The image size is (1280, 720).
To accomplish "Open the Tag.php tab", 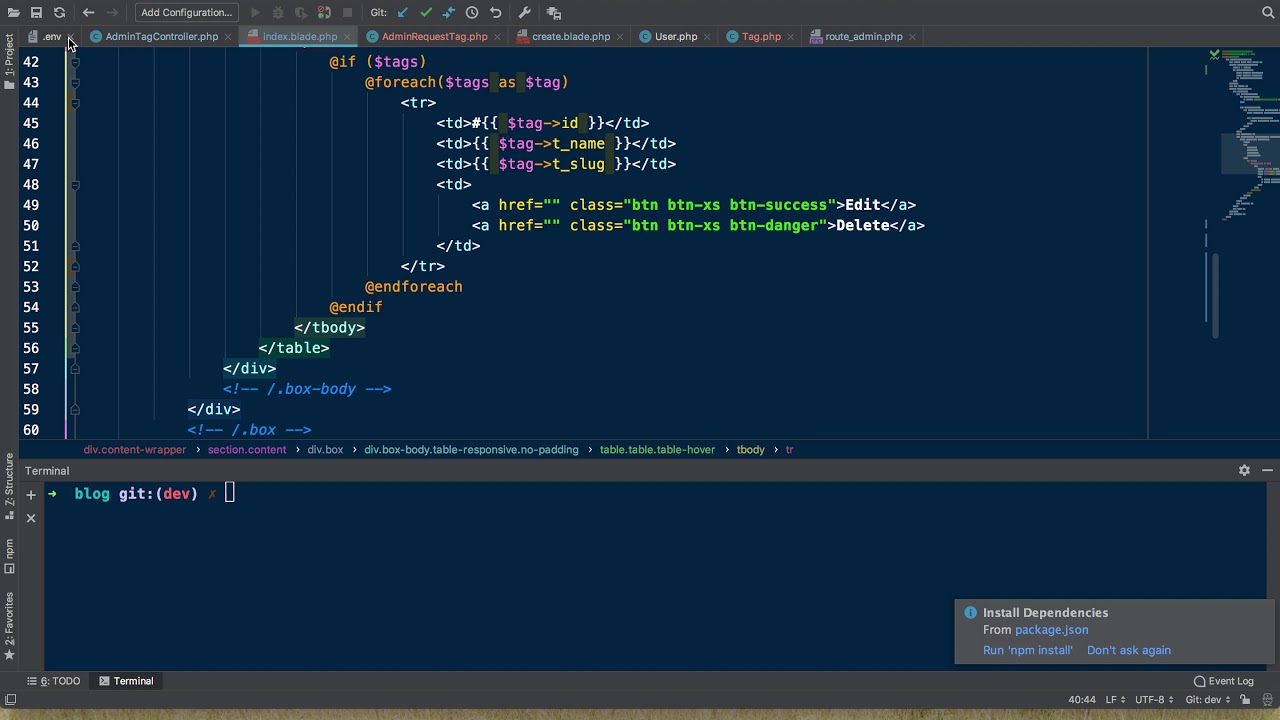I will point(761,36).
